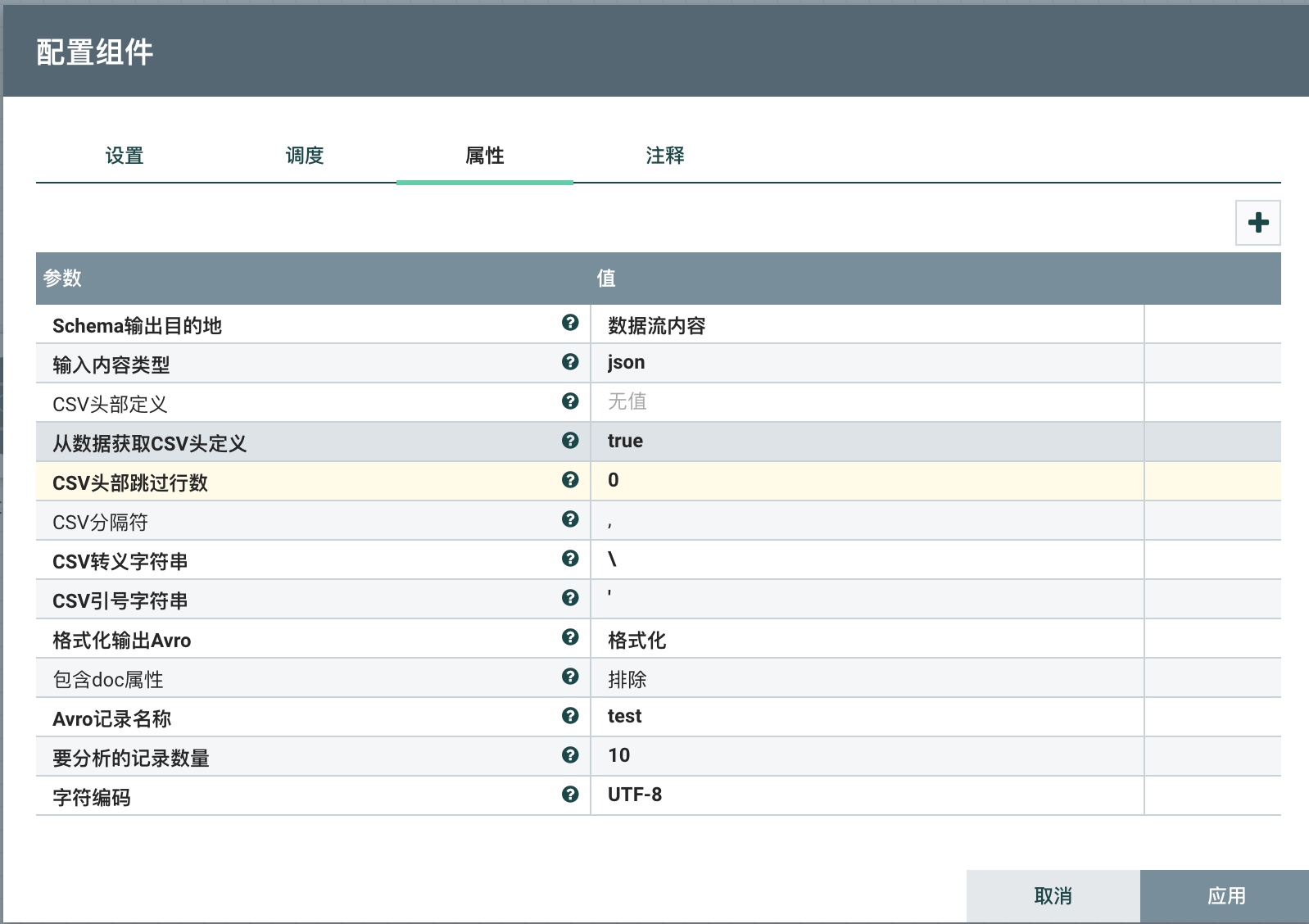
Task: Click the add property plus icon
Action: [x=1257, y=223]
